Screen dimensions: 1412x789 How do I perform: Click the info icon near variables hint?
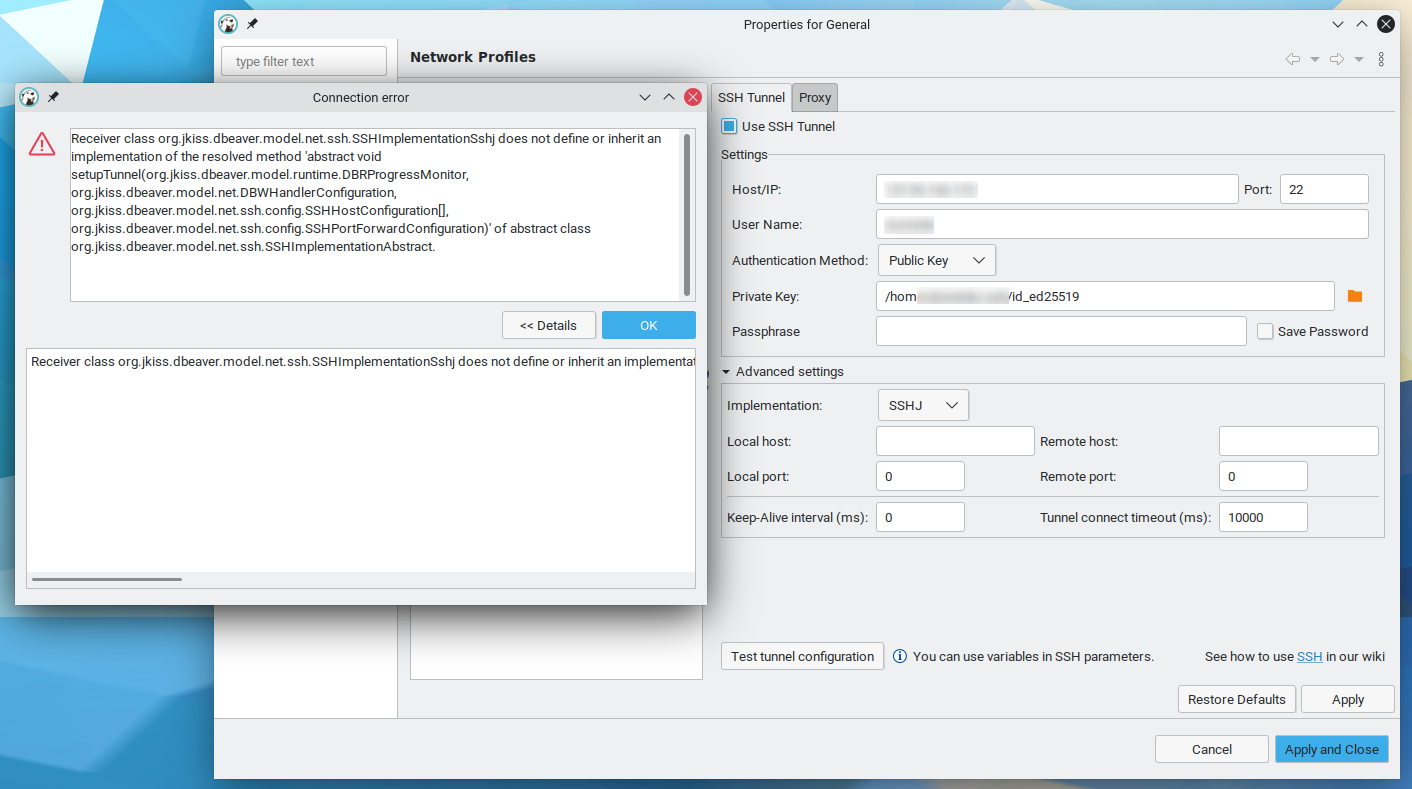coord(899,656)
